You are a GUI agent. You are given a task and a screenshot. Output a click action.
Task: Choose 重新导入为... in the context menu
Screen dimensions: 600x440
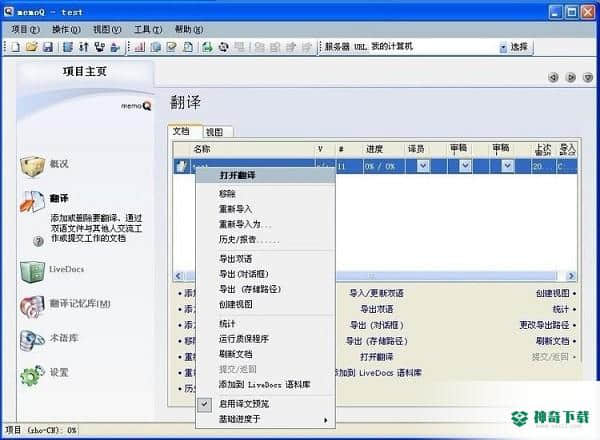(266, 224)
